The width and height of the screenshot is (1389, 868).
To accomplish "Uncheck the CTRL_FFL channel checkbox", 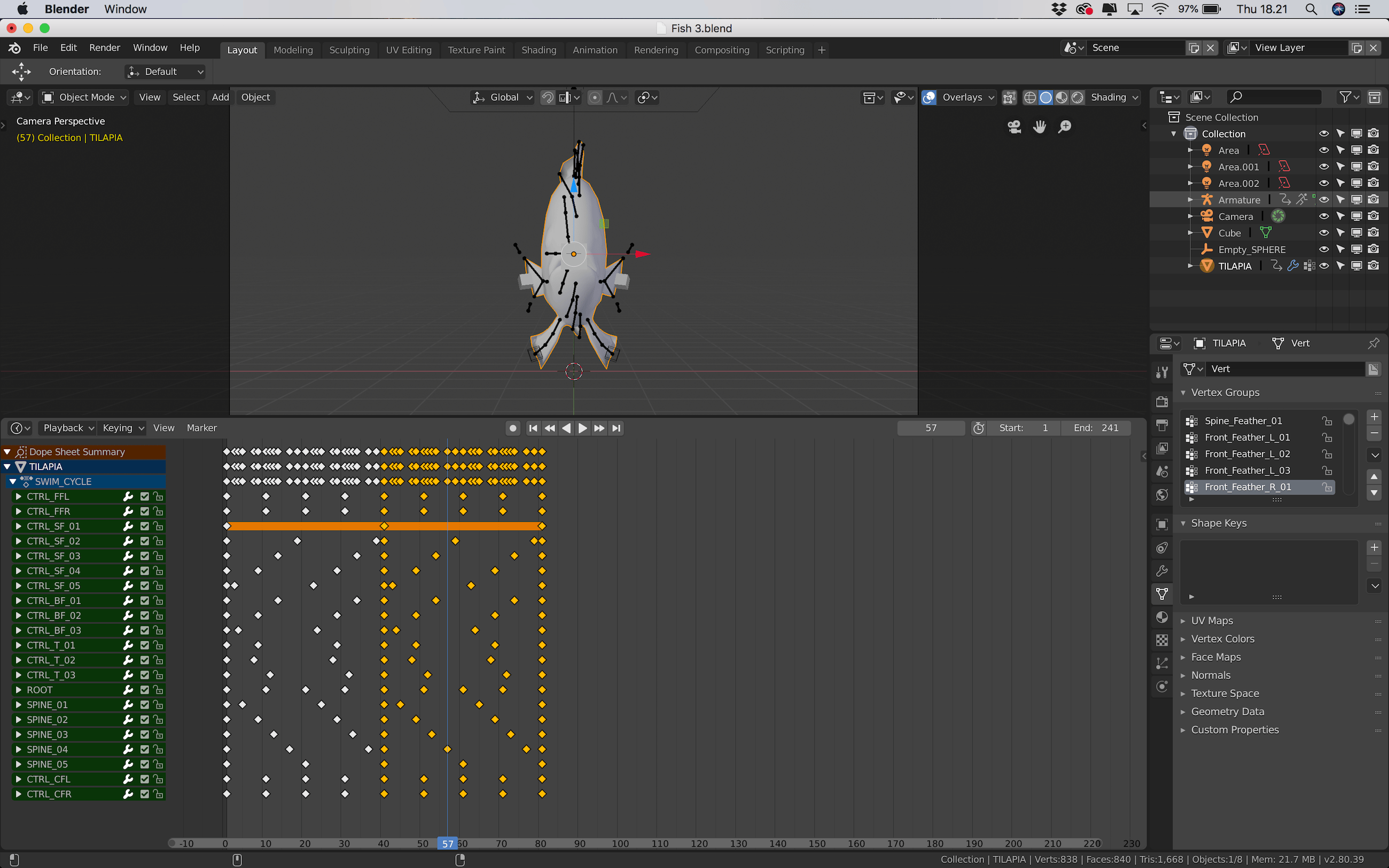I will coord(145,497).
